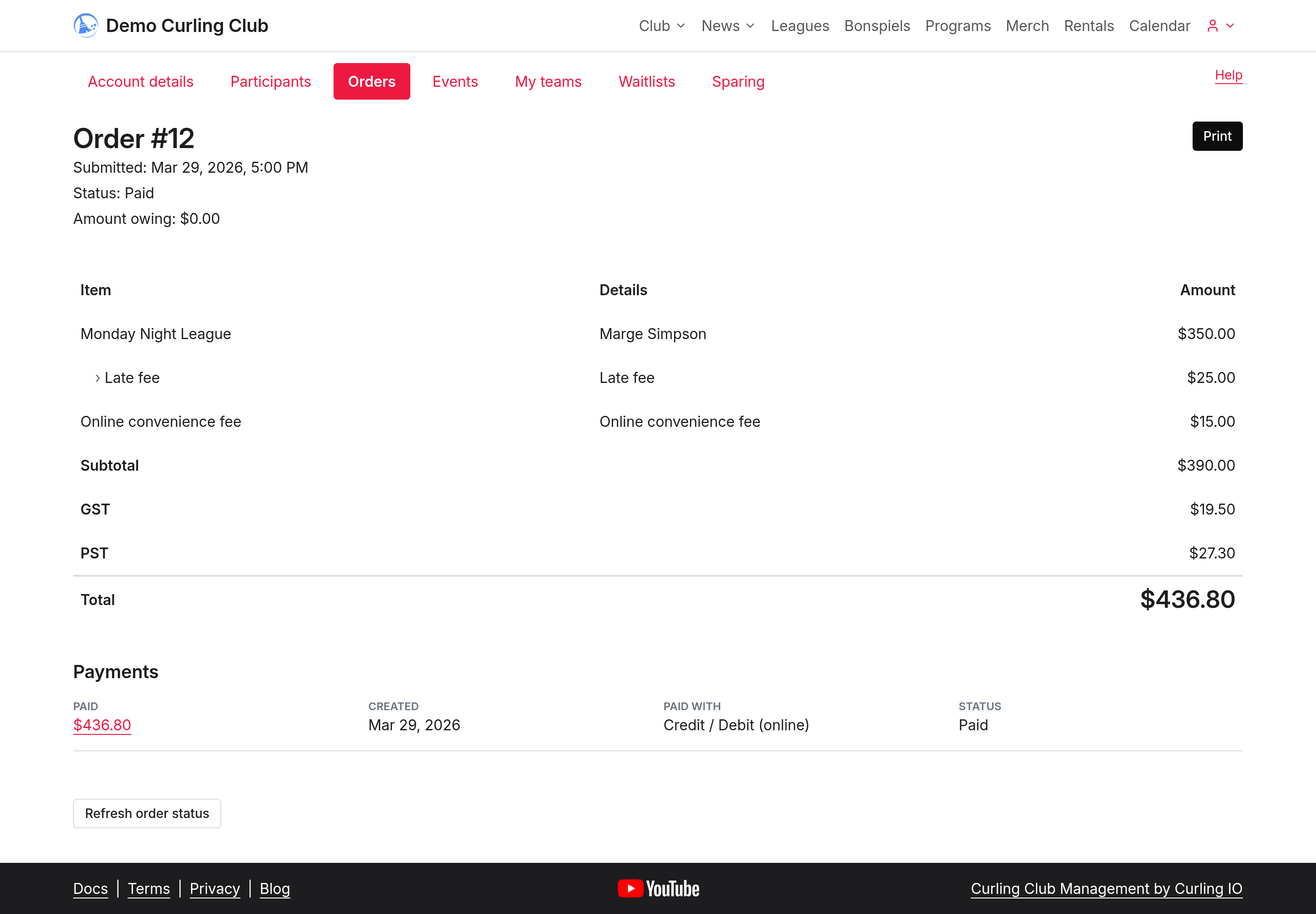This screenshot has height=914, width=1316.
Task: Click the $350.00 amount cell
Action: point(1206,334)
